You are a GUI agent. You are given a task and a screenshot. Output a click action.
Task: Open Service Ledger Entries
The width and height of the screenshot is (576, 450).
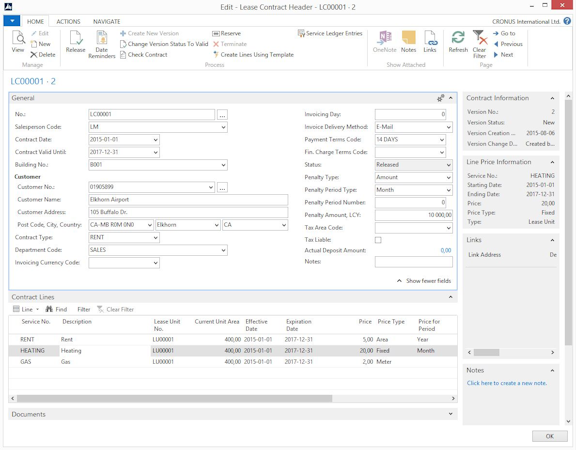[330, 33]
